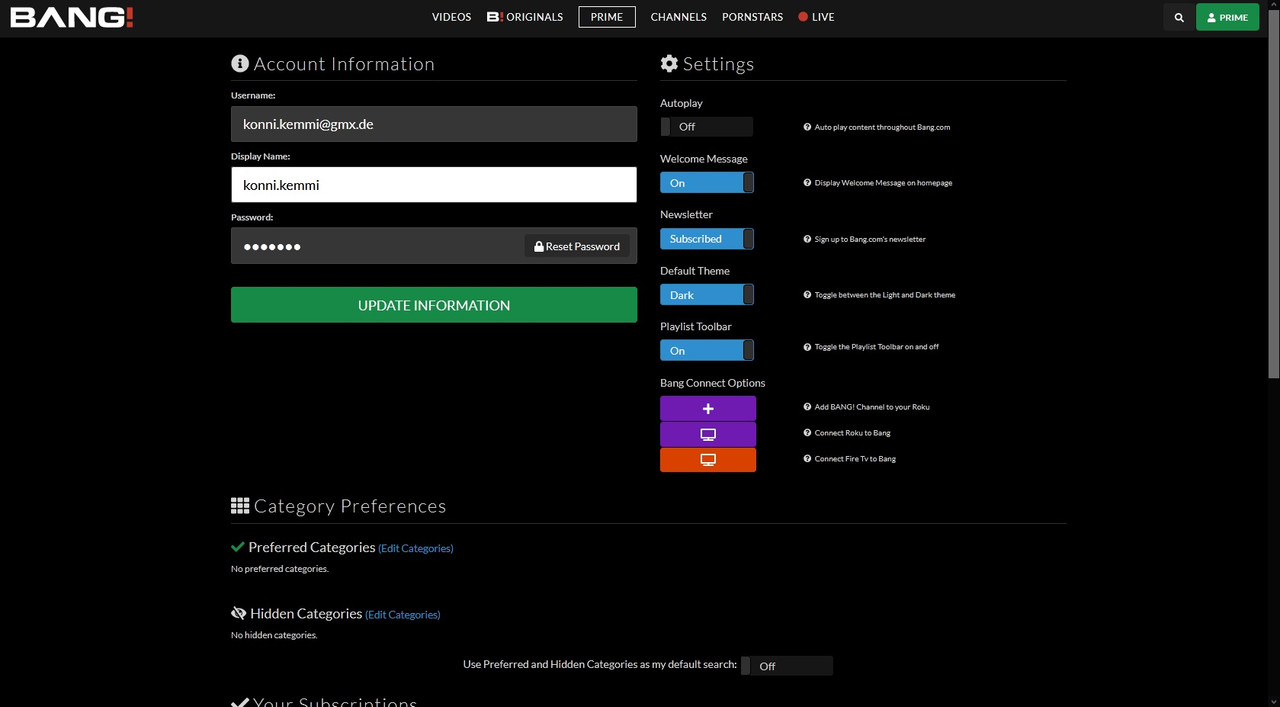This screenshot has width=1280, height=707.
Task: Click the Account Information info icon
Action: pos(240,63)
